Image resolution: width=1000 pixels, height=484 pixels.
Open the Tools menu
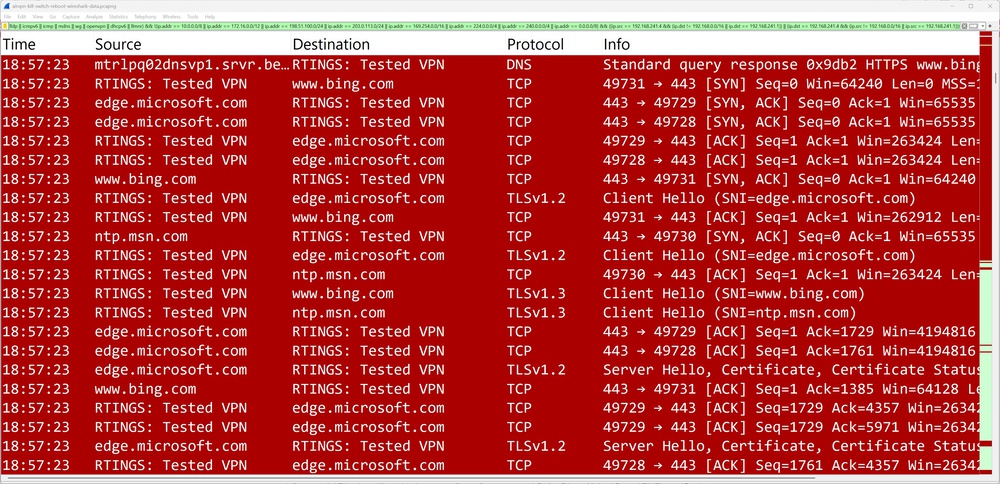(192, 17)
